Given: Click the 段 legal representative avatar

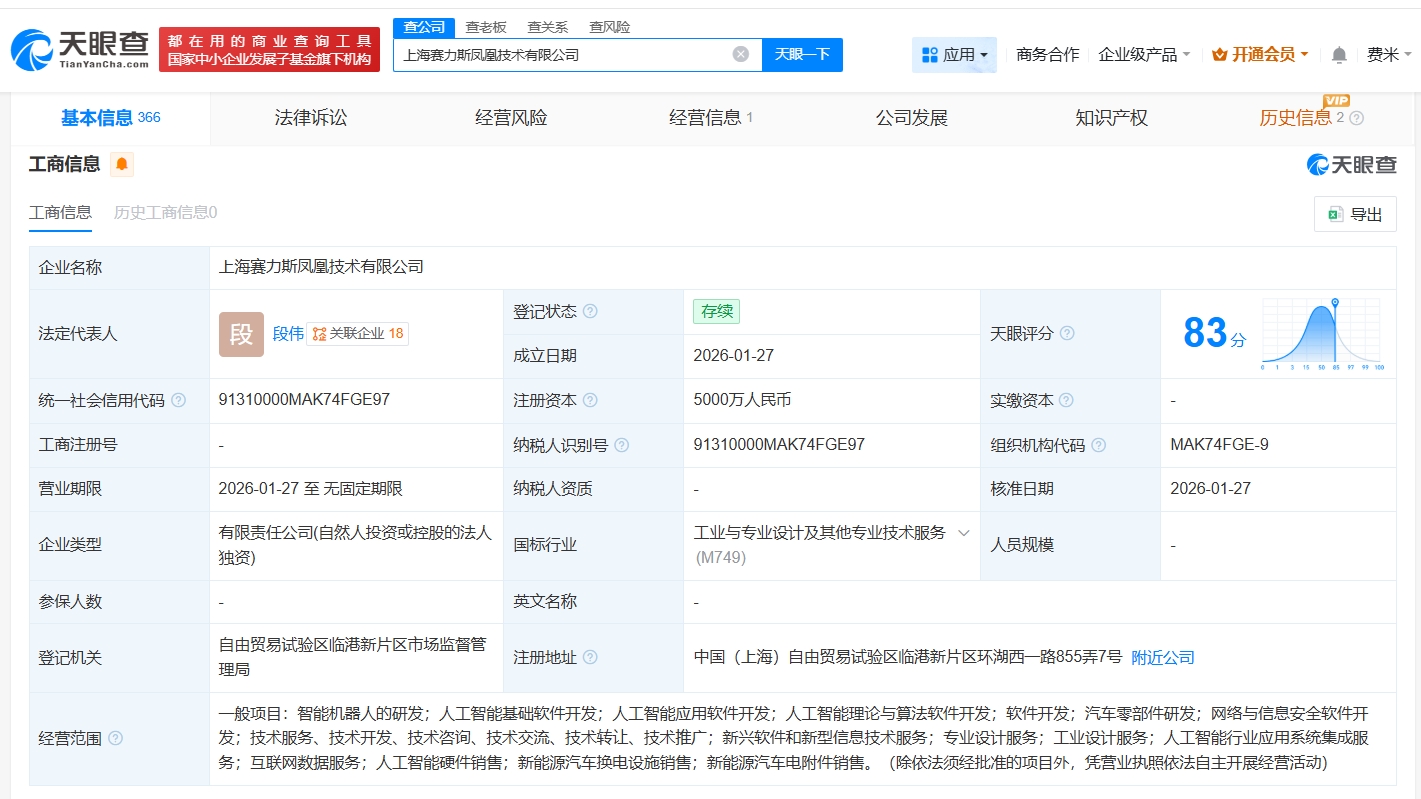Looking at the screenshot, I should [241, 334].
